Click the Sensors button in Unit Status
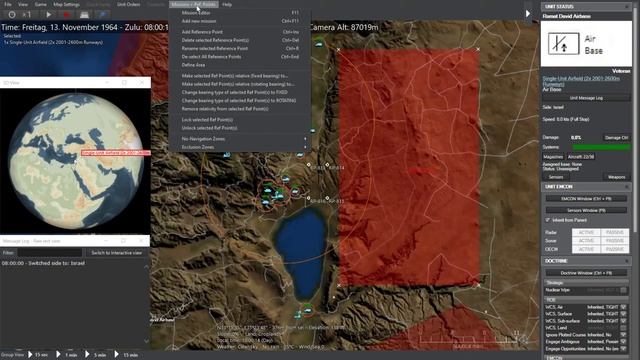640x360 pixels. pyautogui.click(x=556, y=177)
